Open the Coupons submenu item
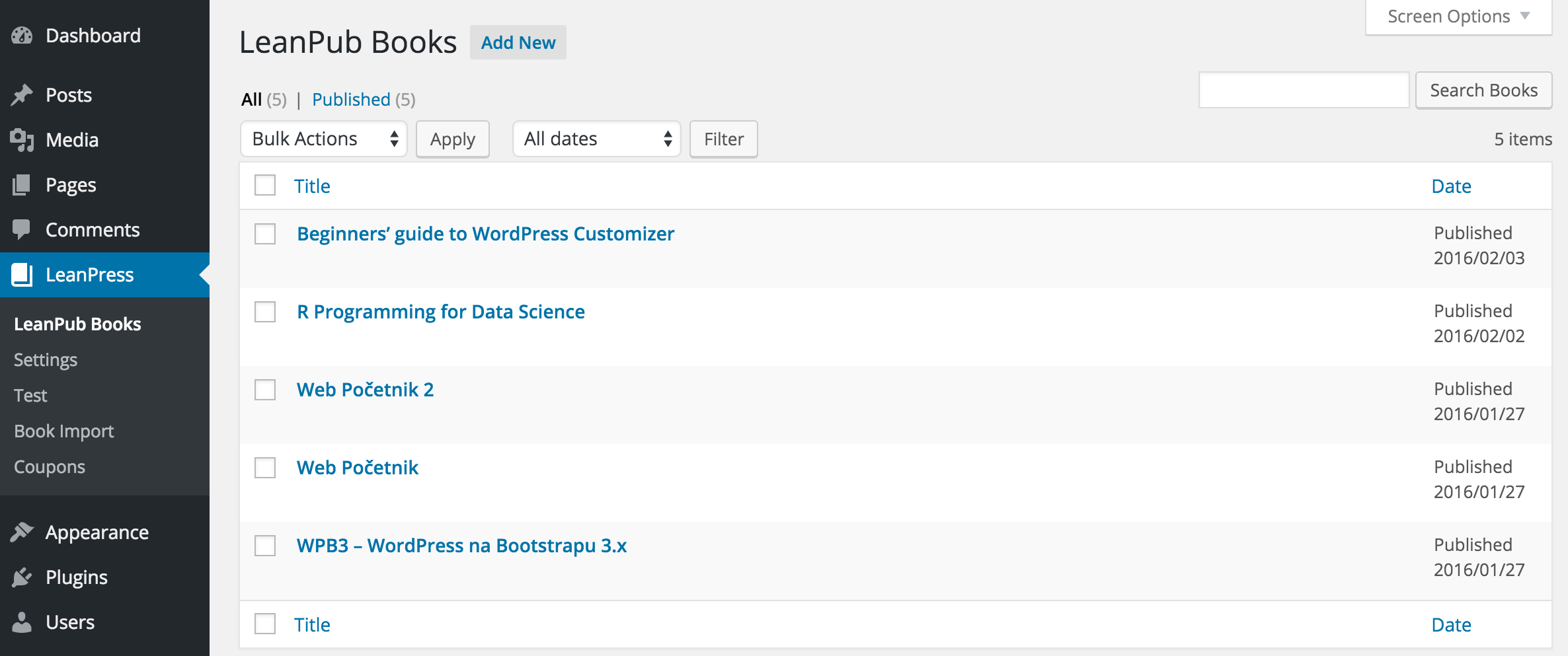This screenshot has width=1568, height=656. point(50,467)
